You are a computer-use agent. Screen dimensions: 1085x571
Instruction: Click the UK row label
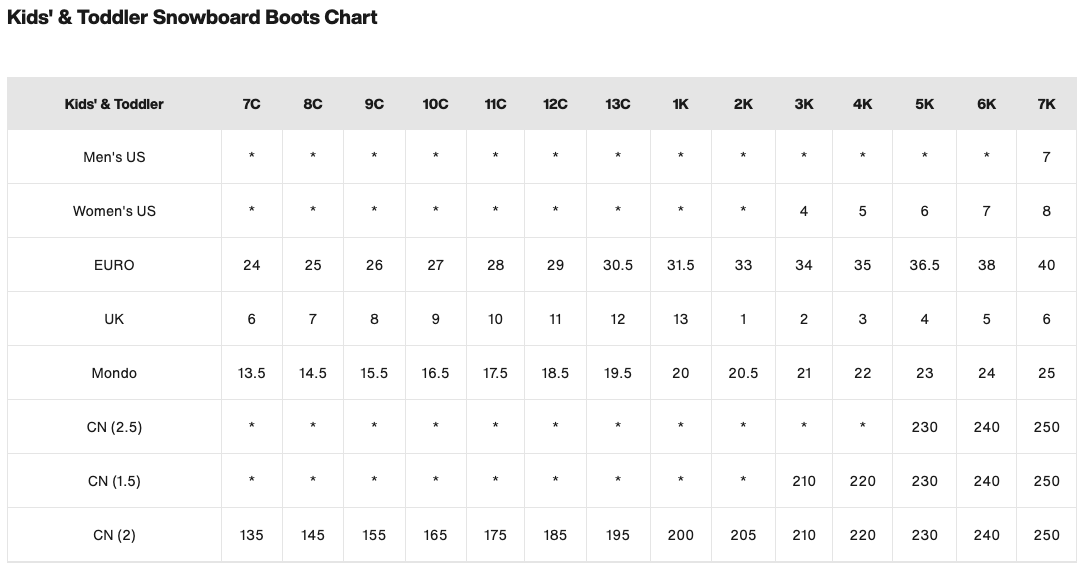coord(114,319)
